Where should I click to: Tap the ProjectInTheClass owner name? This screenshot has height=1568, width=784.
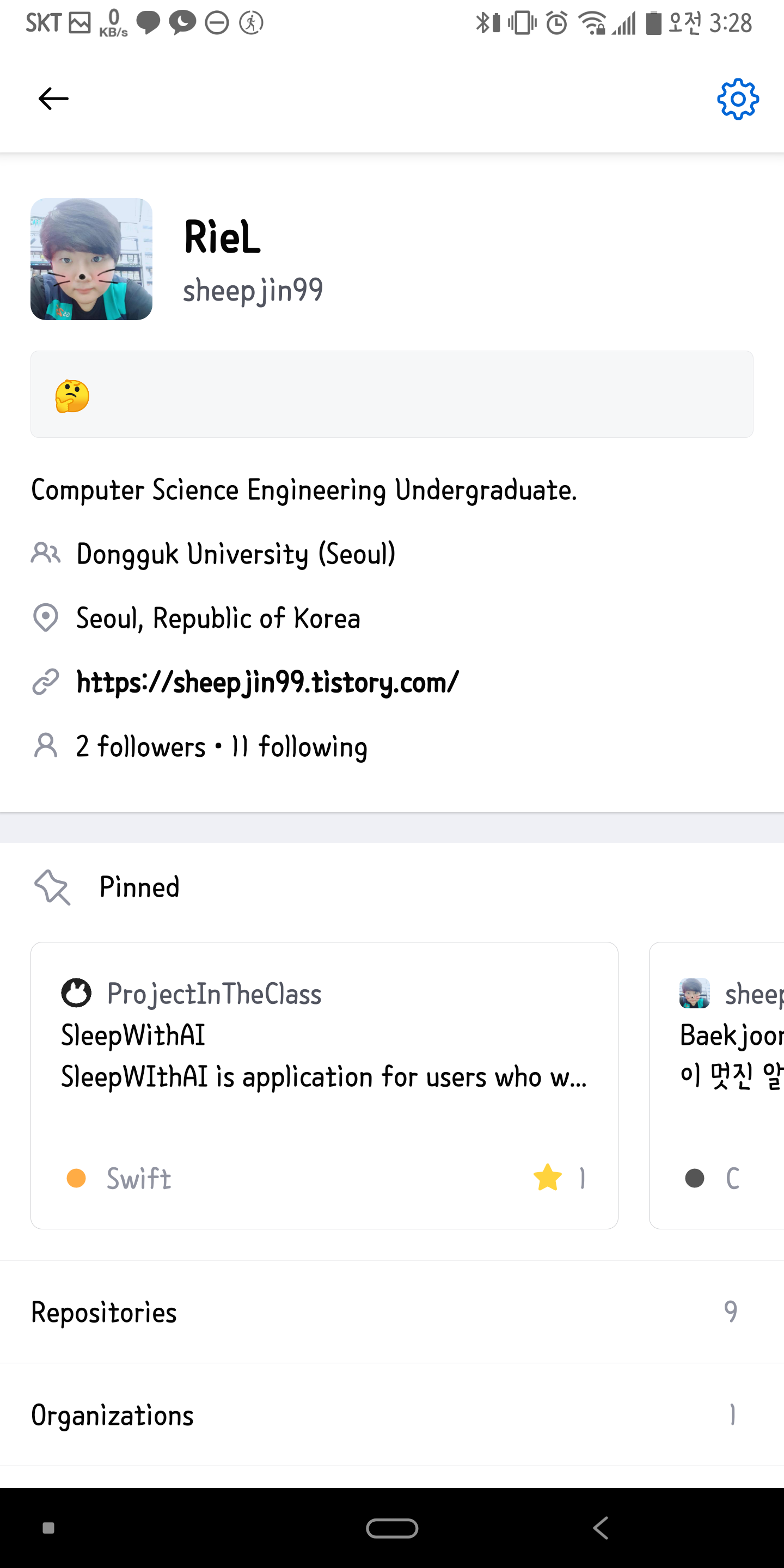[215, 994]
